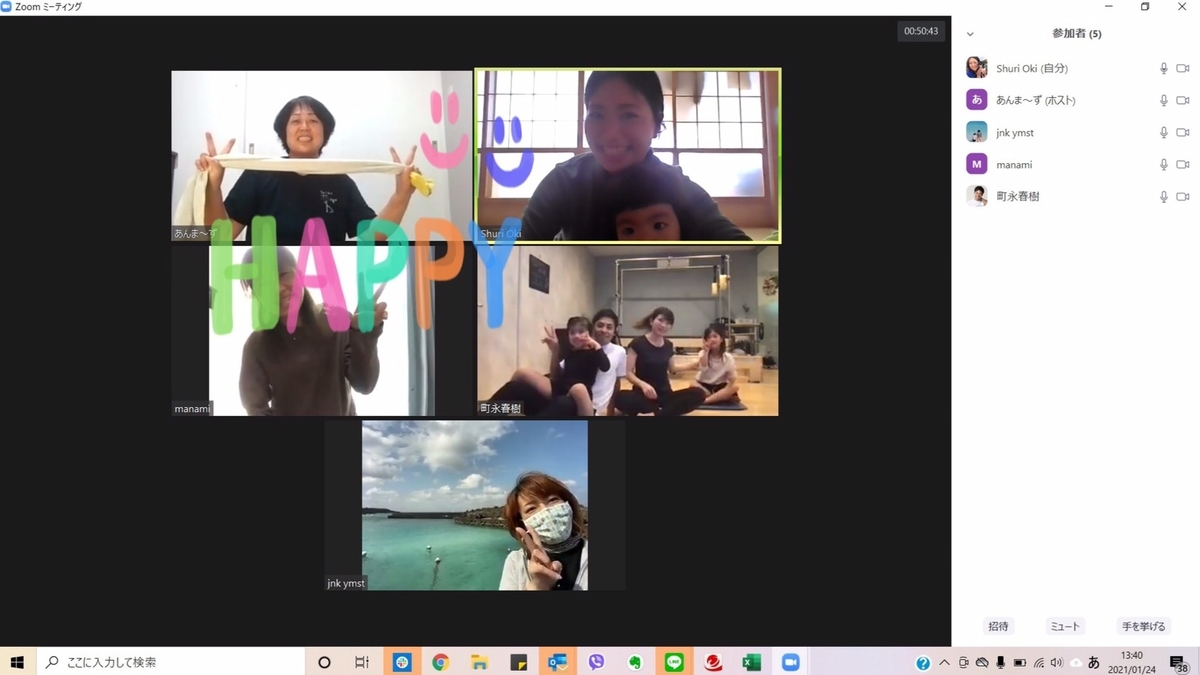
Task: Click the Wi-Fi network tray icon
Action: [1038, 663]
